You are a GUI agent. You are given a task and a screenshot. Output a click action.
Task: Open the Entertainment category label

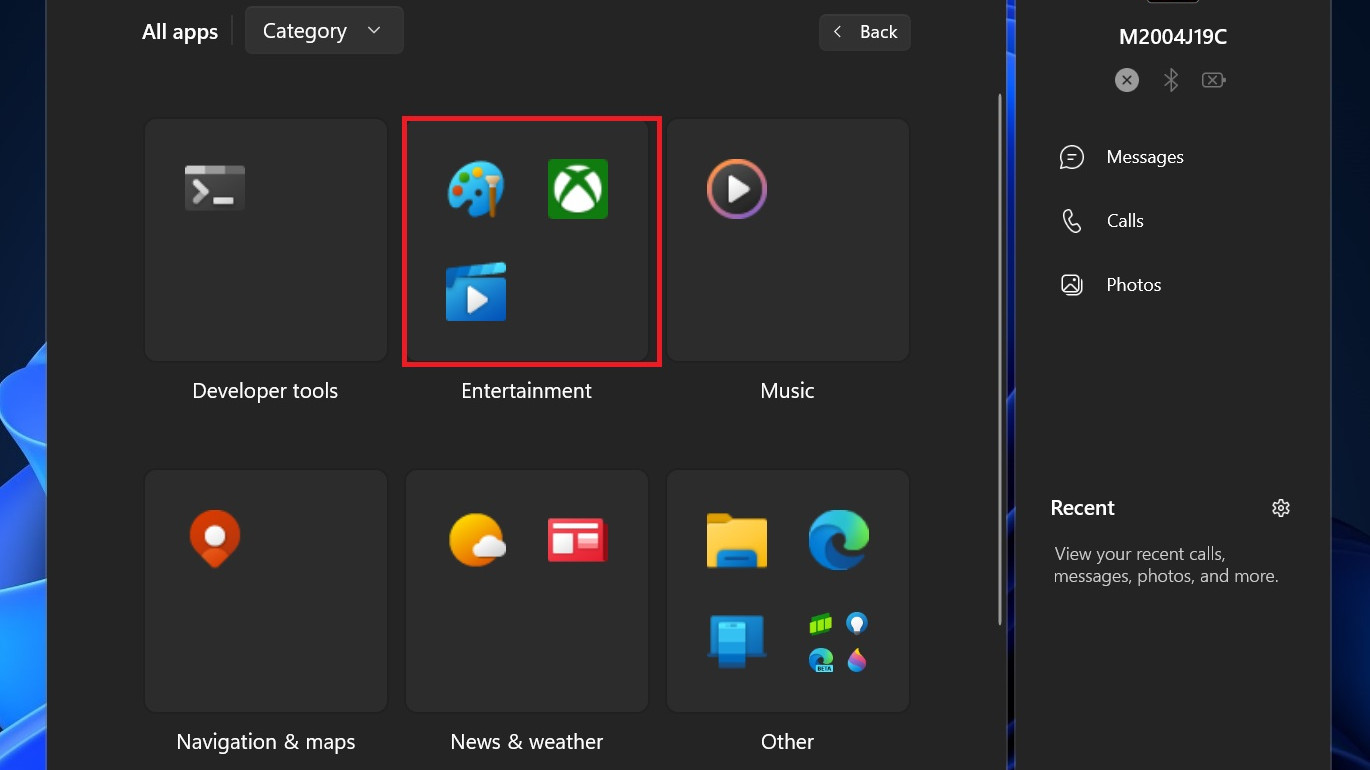pos(527,391)
